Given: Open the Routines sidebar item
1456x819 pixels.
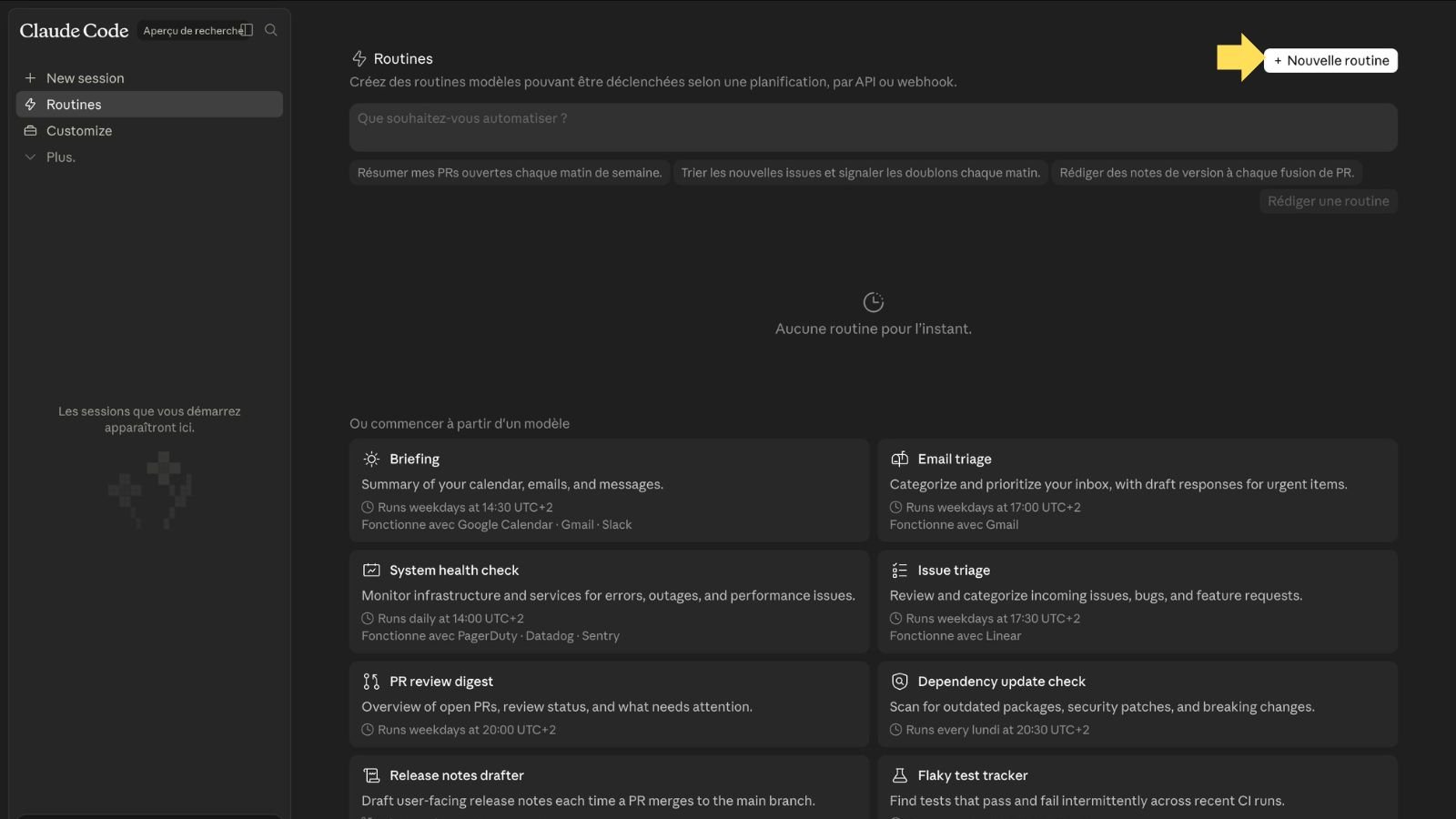Looking at the screenshot, I should (x=149, y=105).
